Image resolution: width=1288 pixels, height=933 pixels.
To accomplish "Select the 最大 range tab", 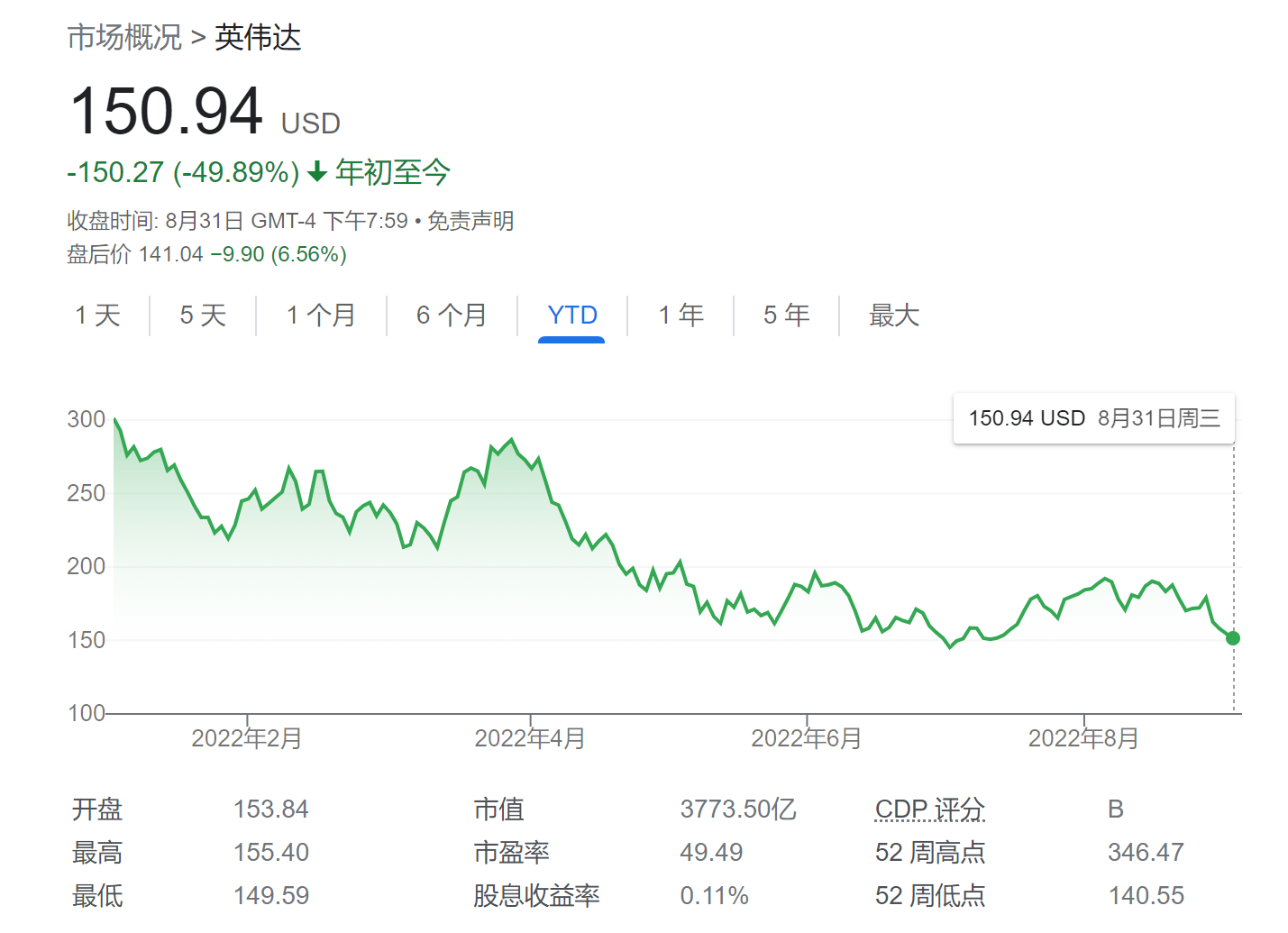I will coord(894,316).
